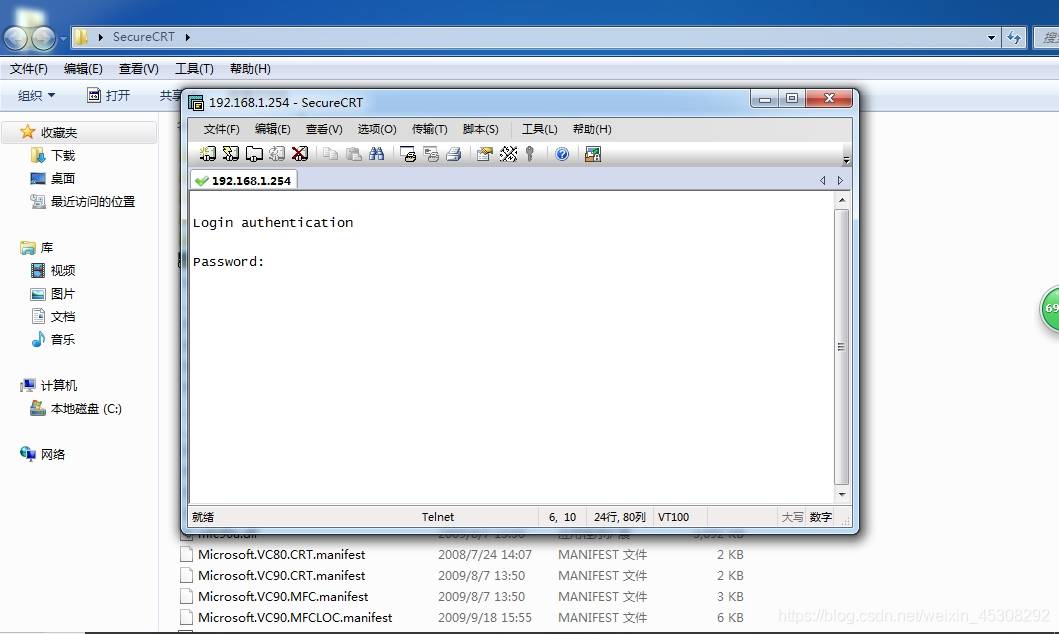
Task: Select 下载 folder in navigation pane
Action: click(63, 155)
